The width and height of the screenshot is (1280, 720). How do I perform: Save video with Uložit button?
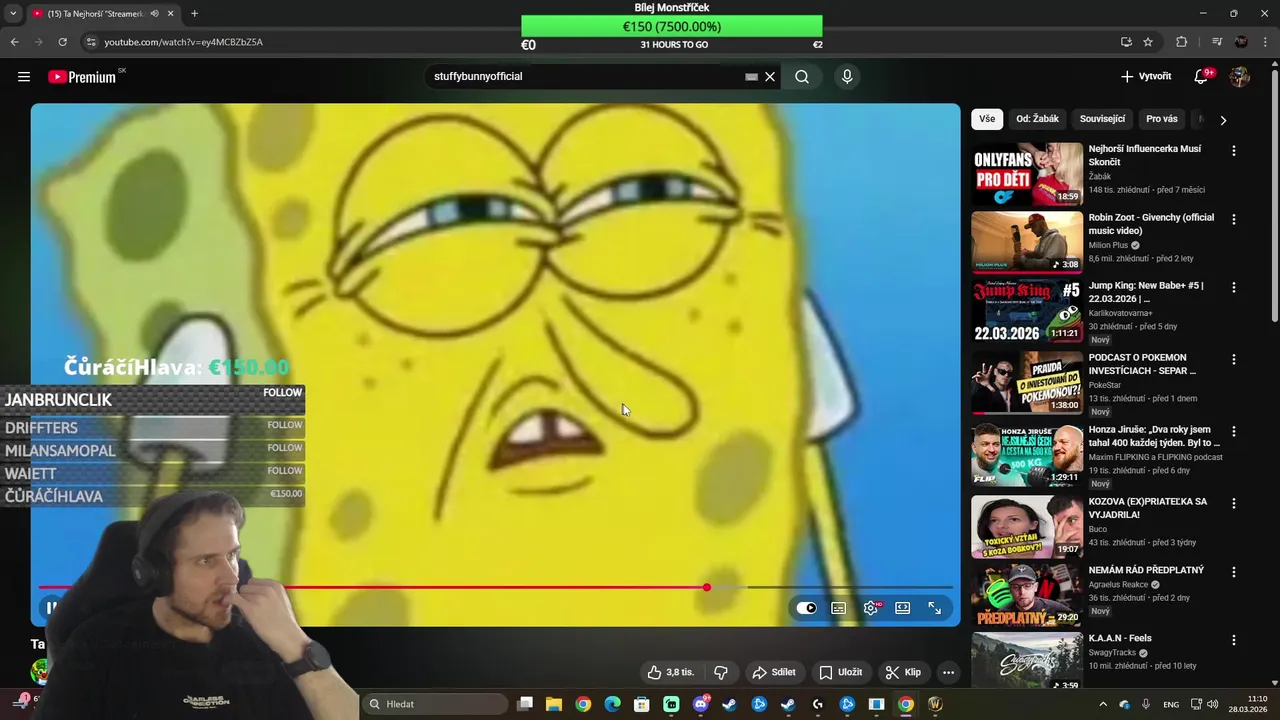[x=841, y=673]
